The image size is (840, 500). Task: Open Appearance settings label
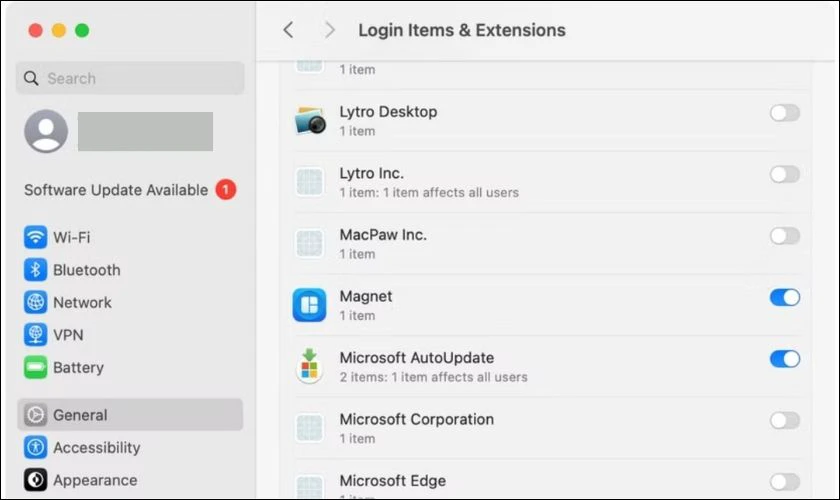pyautogui.click(x=95, y=480)
